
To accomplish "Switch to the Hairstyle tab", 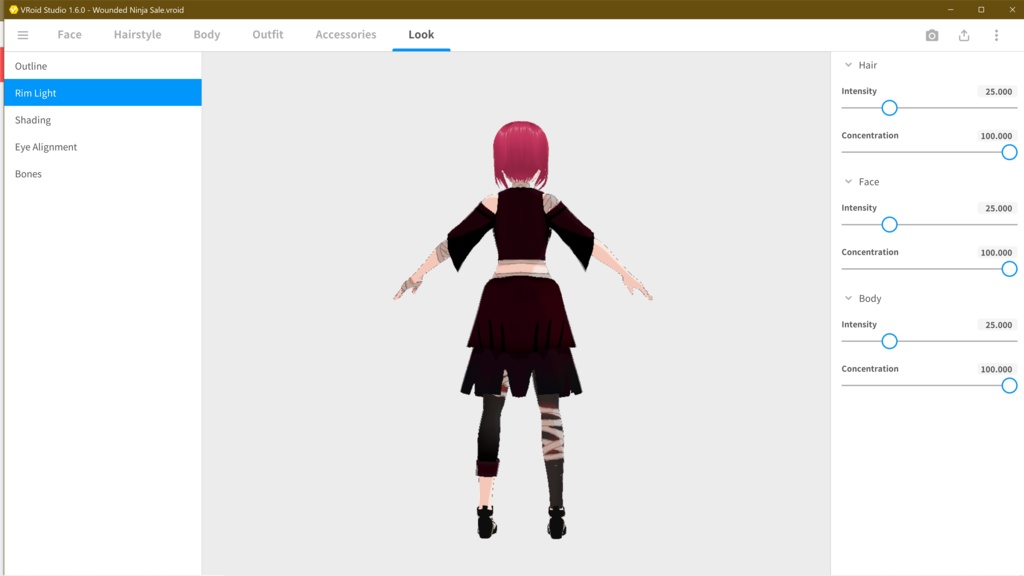I will 136,34.
